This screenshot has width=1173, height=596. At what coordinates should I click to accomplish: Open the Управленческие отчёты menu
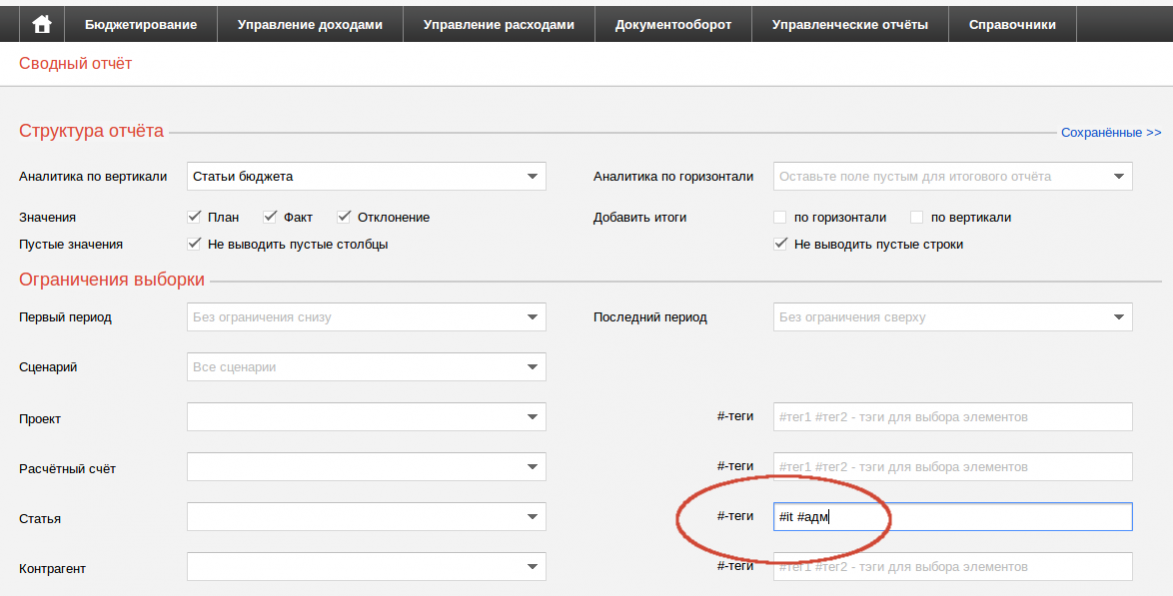coord(850,25)
